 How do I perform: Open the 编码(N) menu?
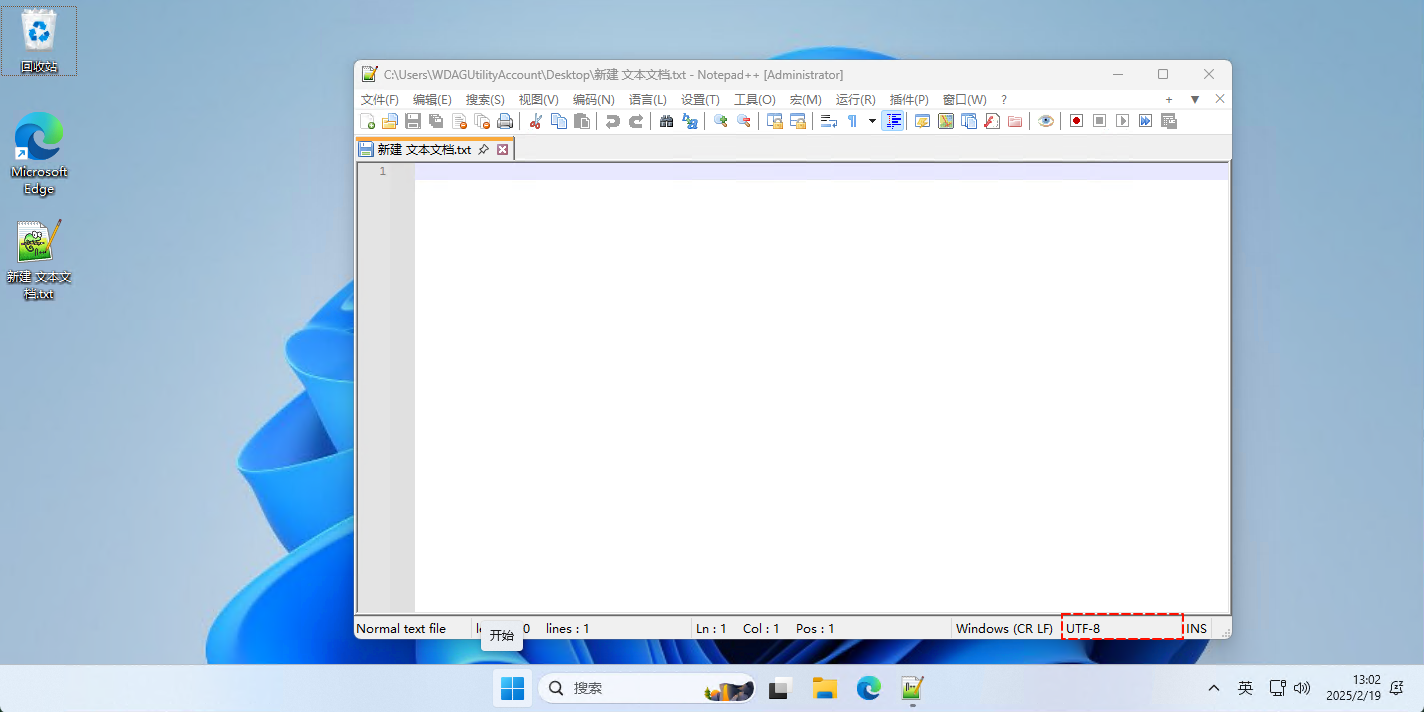click(x=593, y=99)
